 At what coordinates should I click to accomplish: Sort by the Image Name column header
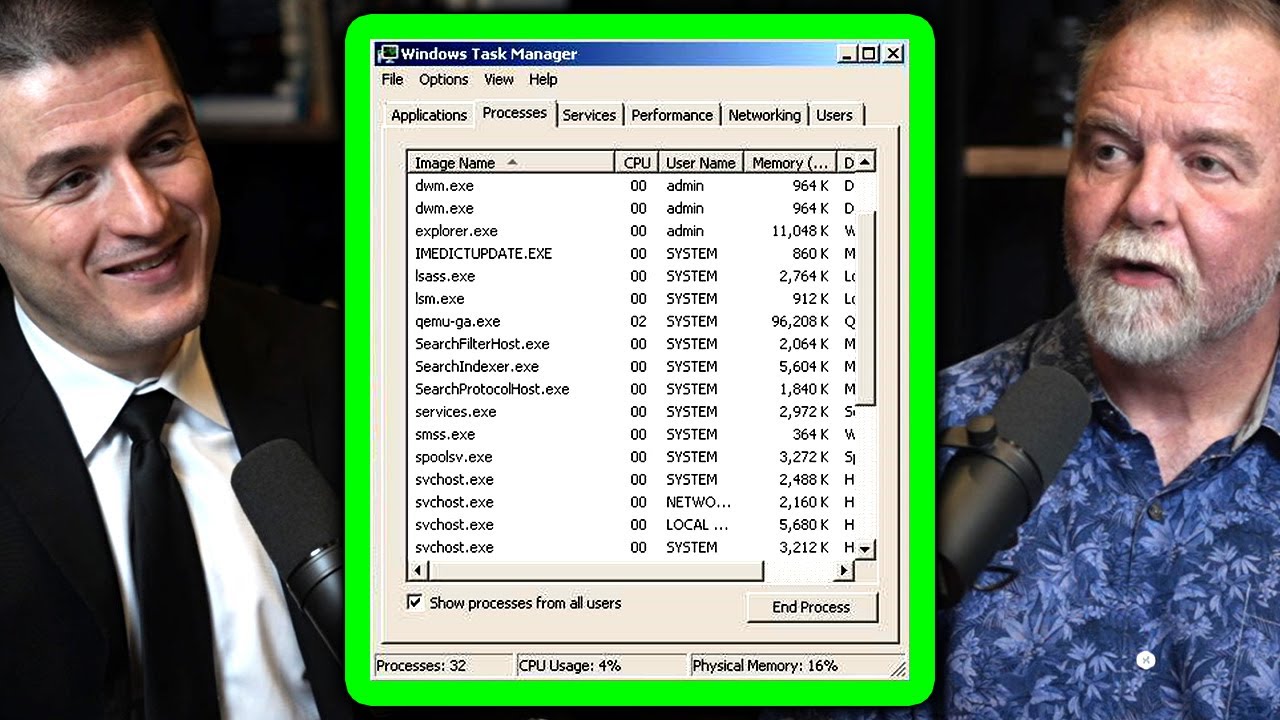[511, 162]
